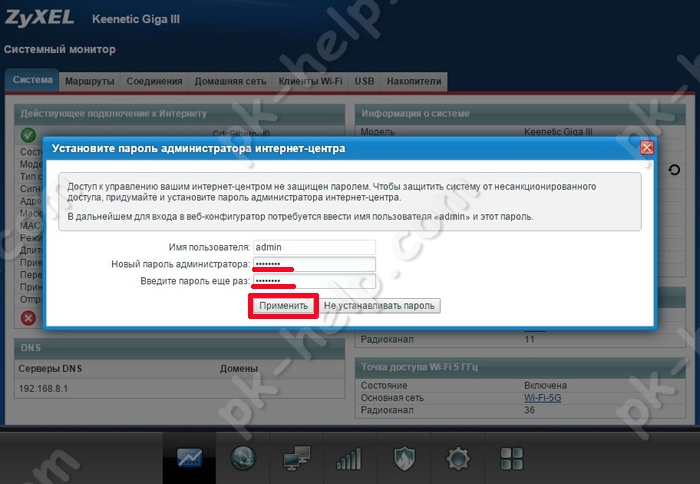The height and width of the screenshot is (484, 700).
Task: Click the Системный монитор page title
Action: point(59,49)
